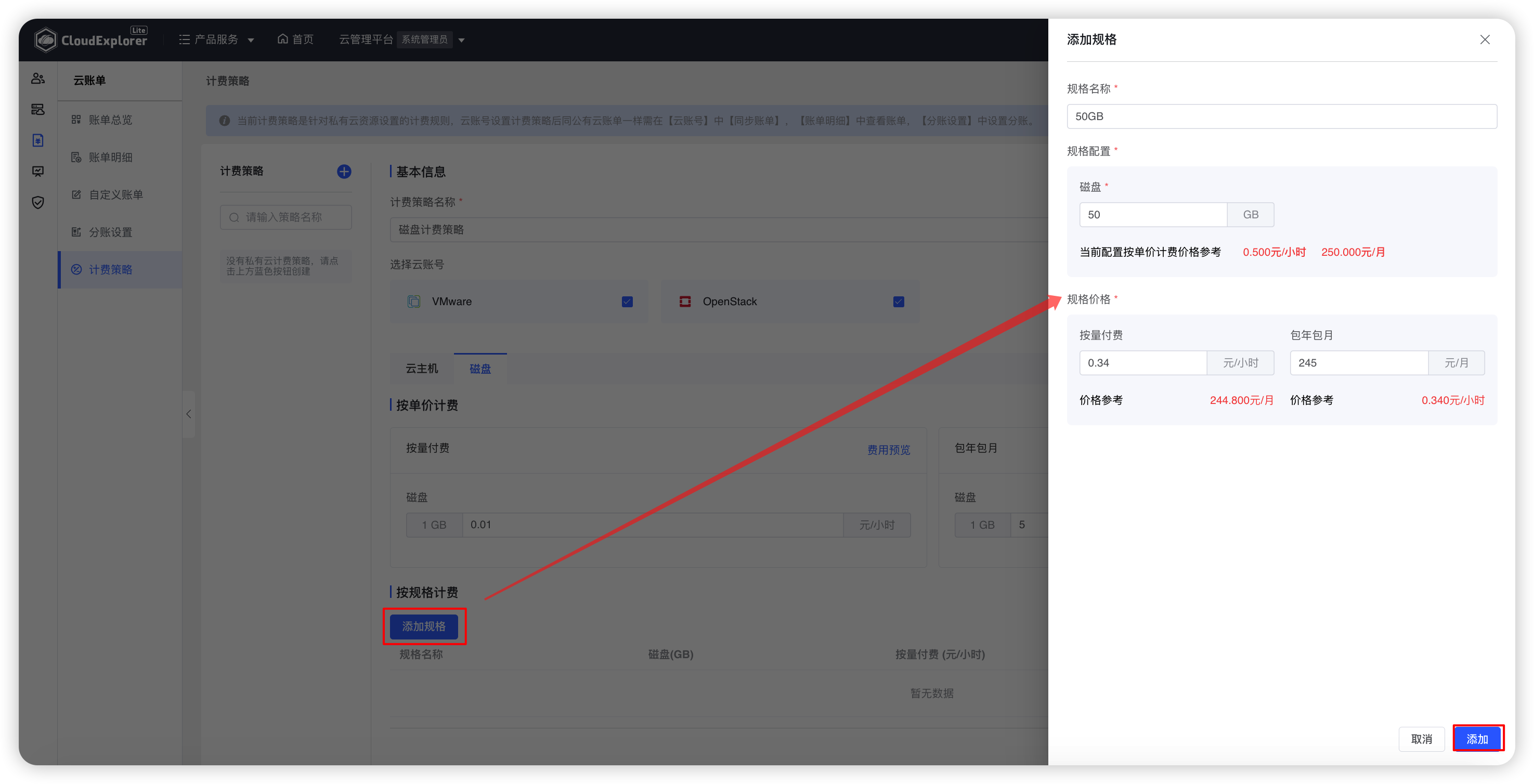Toggle the OpenStack account checkbox
1534x784 pixels.
click(899, 302)
